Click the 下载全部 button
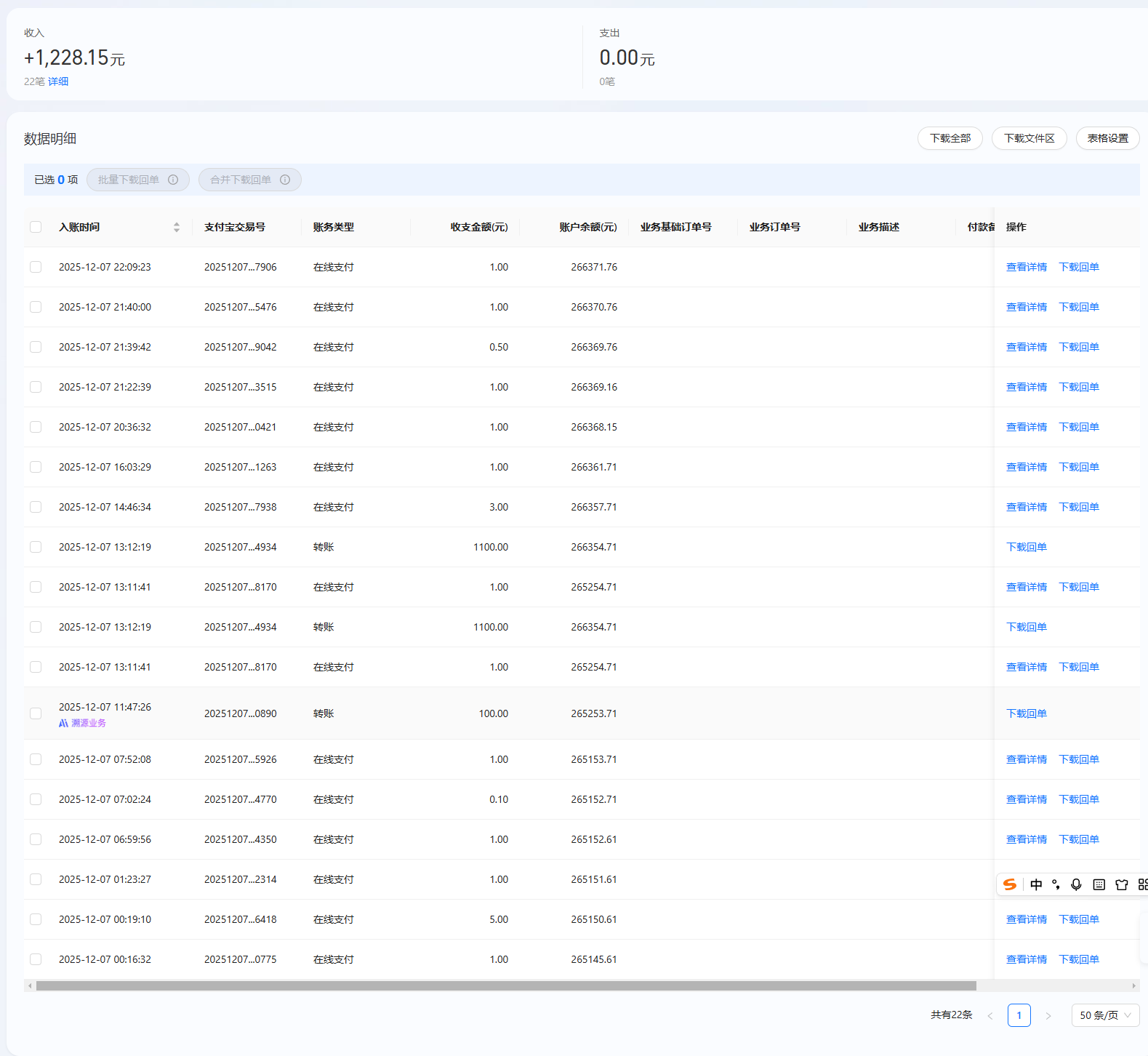This screenshot has height=1056, width=1148. [x=950, y=138]
